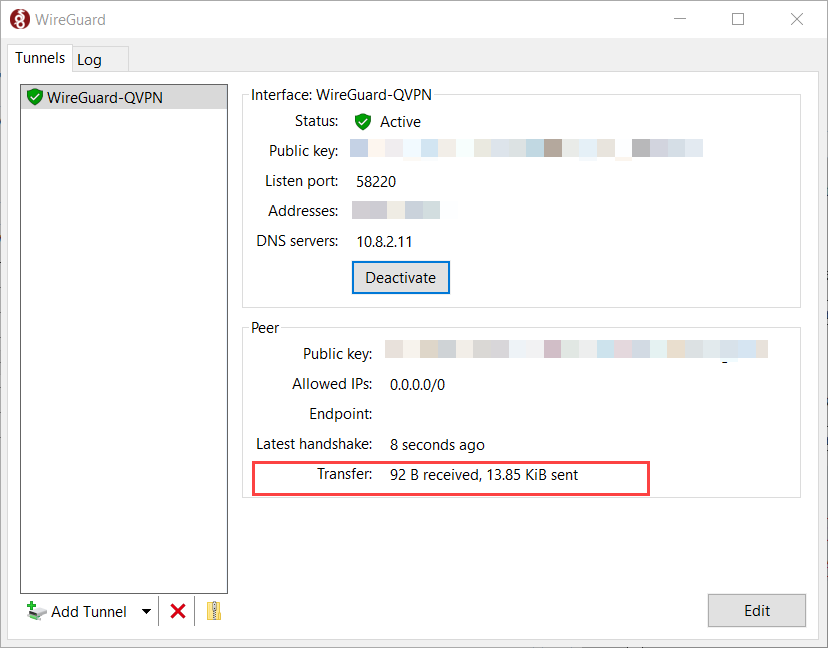Screen dimensions: 828x648
Task: Maximize the WireGuard window
Action: click(738, 19)
